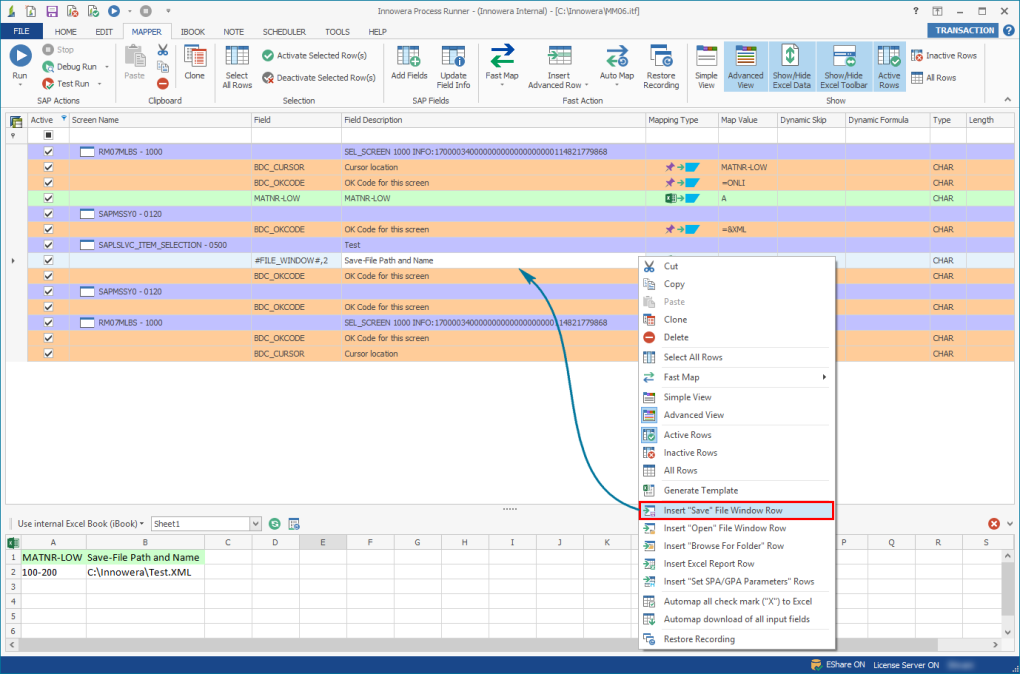Open the Sheet1 sheet selector dropdown
This screenshot has width=1020, height=674.
tap(255, 524)
